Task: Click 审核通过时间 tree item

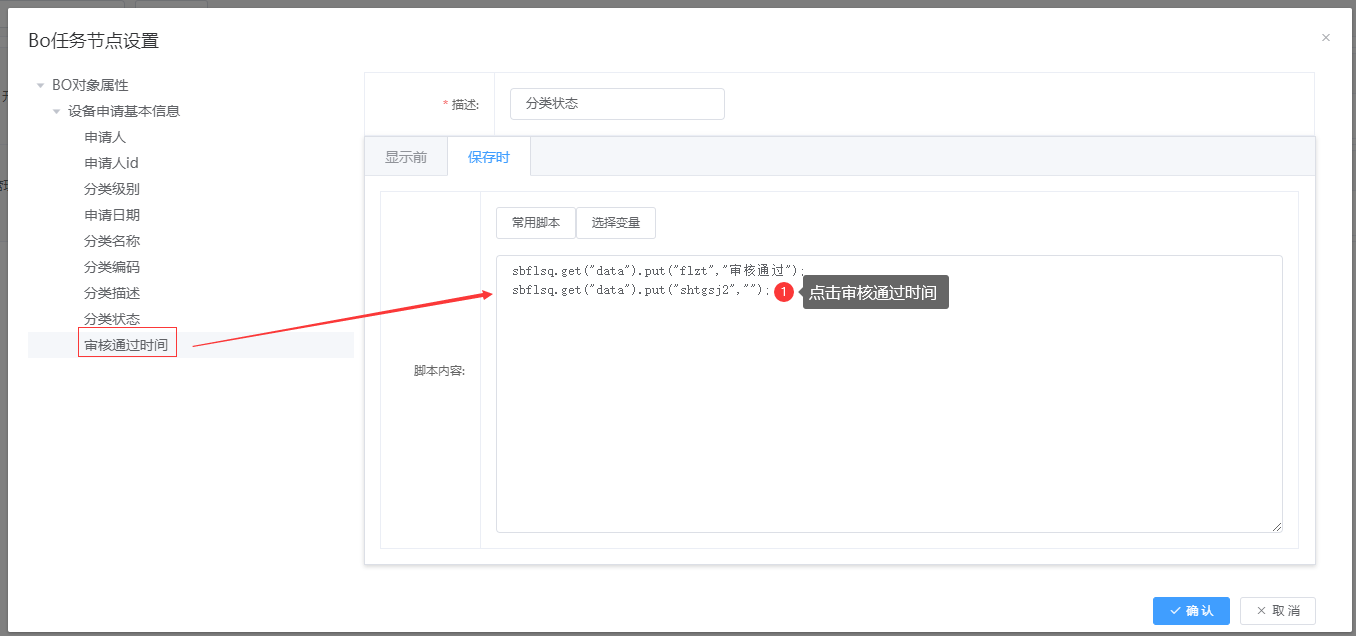Action: click(126, 345)
